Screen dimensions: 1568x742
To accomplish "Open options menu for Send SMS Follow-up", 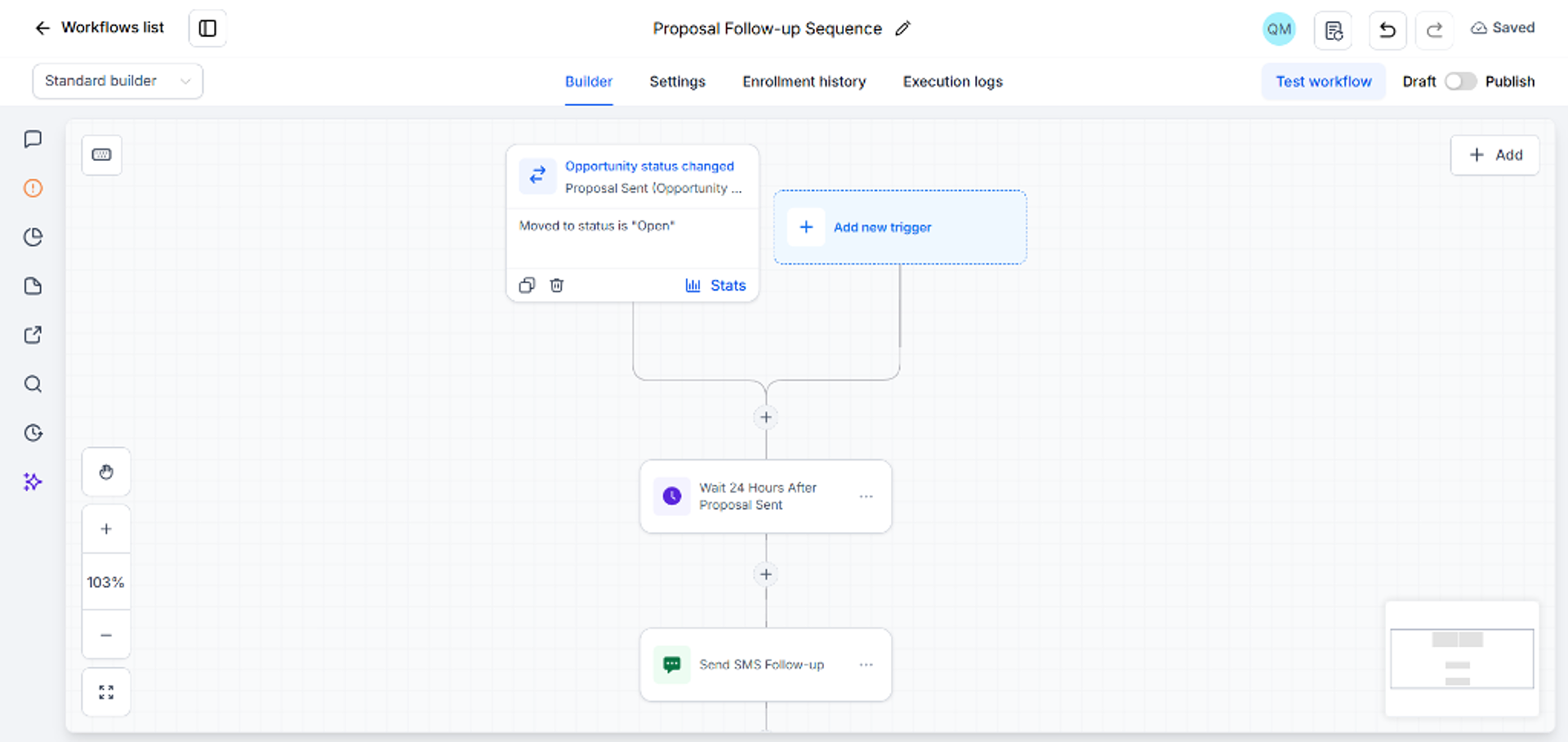I will coord(866,664).
